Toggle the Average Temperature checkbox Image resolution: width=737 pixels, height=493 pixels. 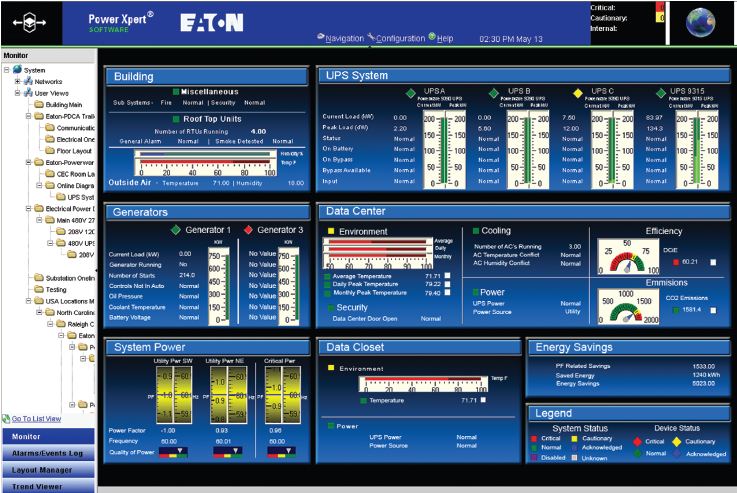coord(447,276)
